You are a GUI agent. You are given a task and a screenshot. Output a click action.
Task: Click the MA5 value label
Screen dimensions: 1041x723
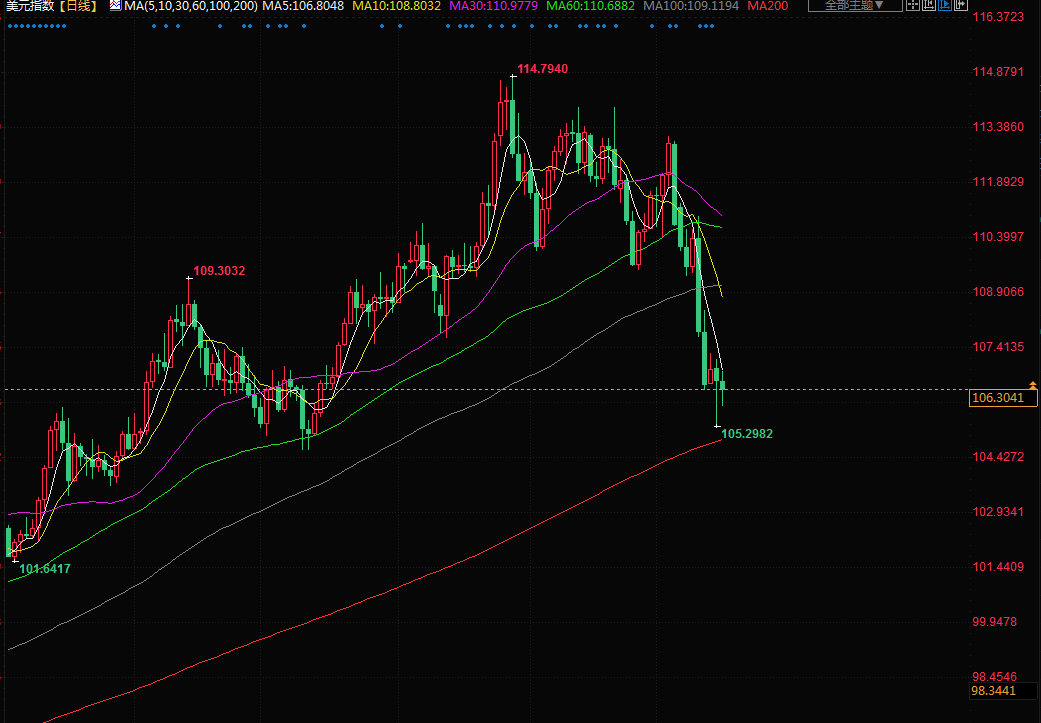303,6
